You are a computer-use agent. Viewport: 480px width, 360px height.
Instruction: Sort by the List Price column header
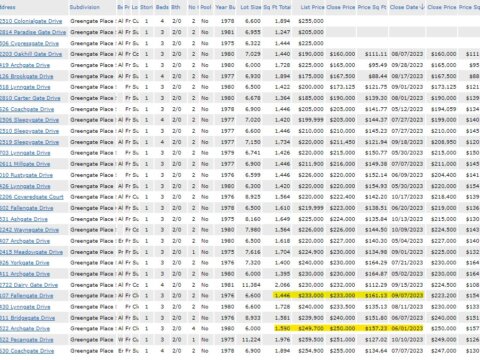pos(312,7)
